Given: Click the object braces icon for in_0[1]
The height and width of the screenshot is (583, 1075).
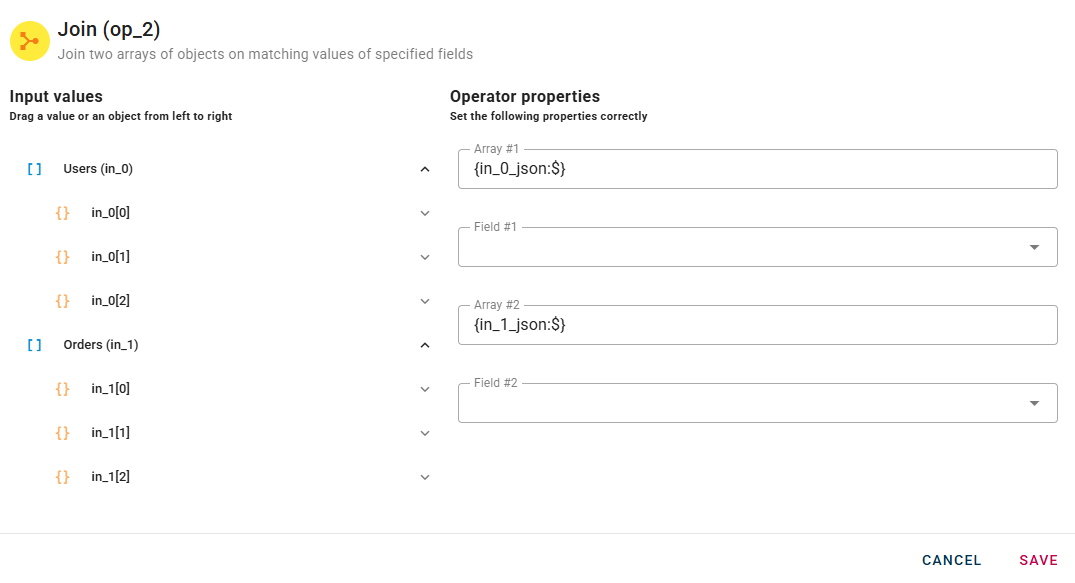Looking at the screenshot, I should [x=62, y=257].
